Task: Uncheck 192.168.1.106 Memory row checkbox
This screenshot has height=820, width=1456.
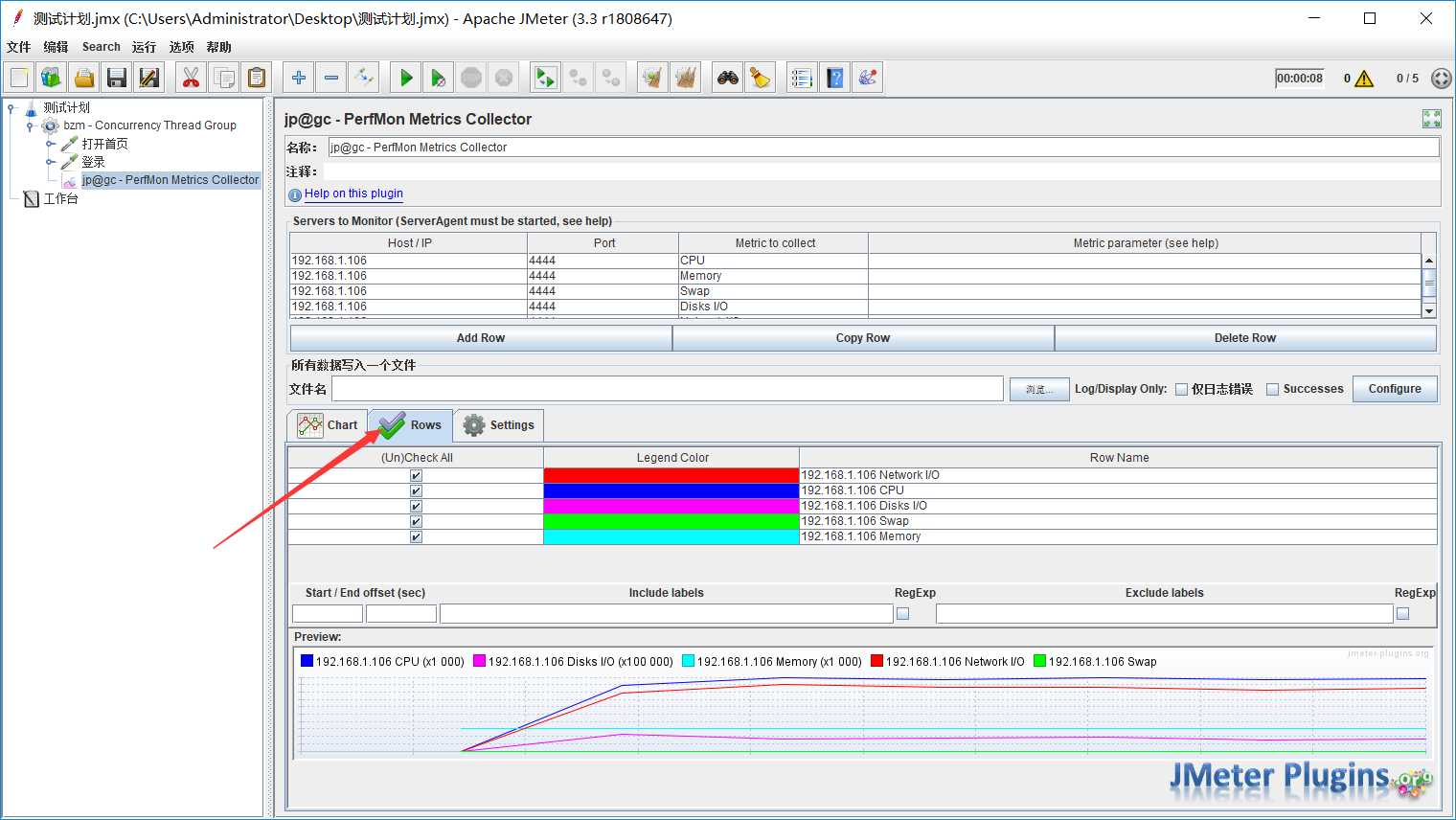Action: click(416, 536)
